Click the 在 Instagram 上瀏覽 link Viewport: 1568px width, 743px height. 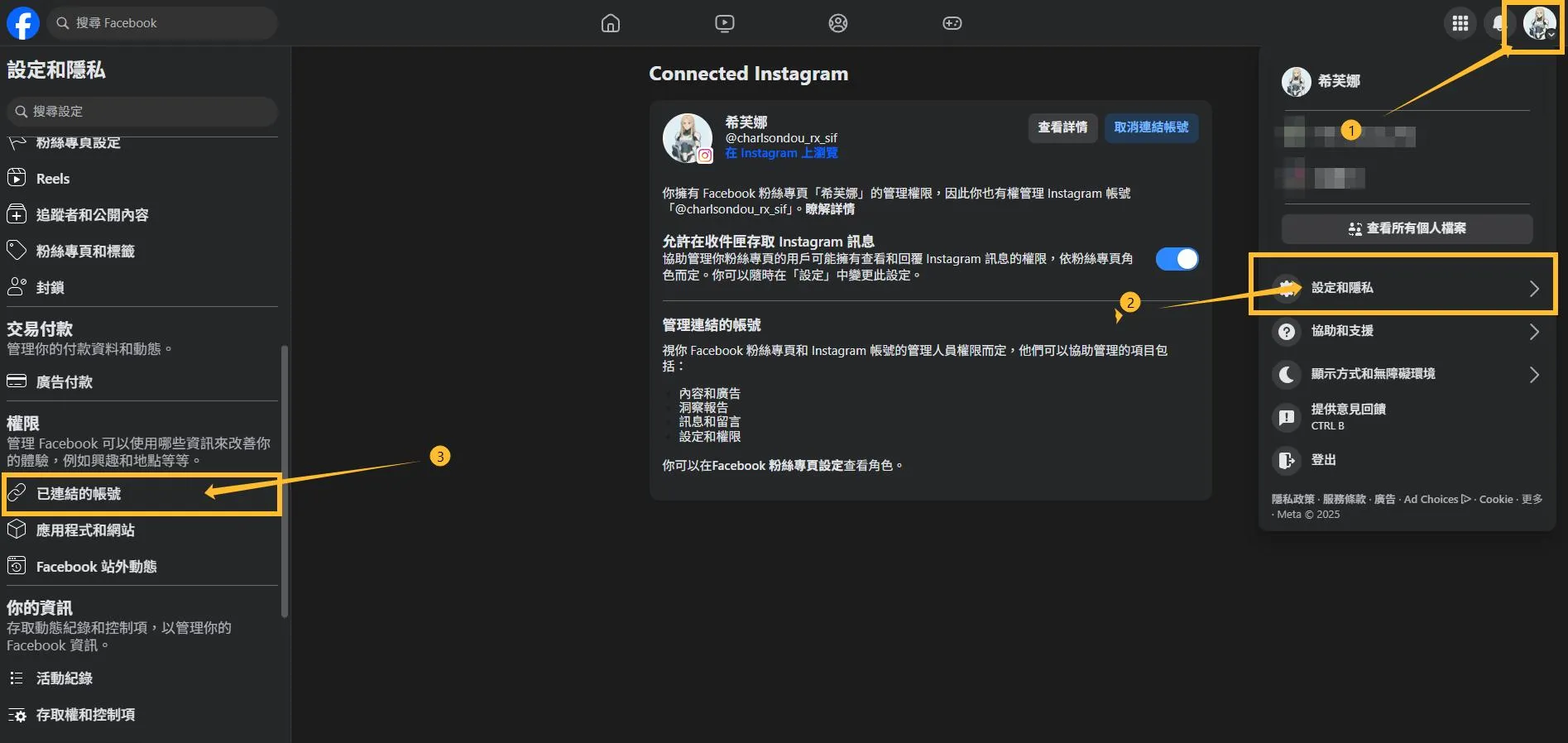(781, 153)
